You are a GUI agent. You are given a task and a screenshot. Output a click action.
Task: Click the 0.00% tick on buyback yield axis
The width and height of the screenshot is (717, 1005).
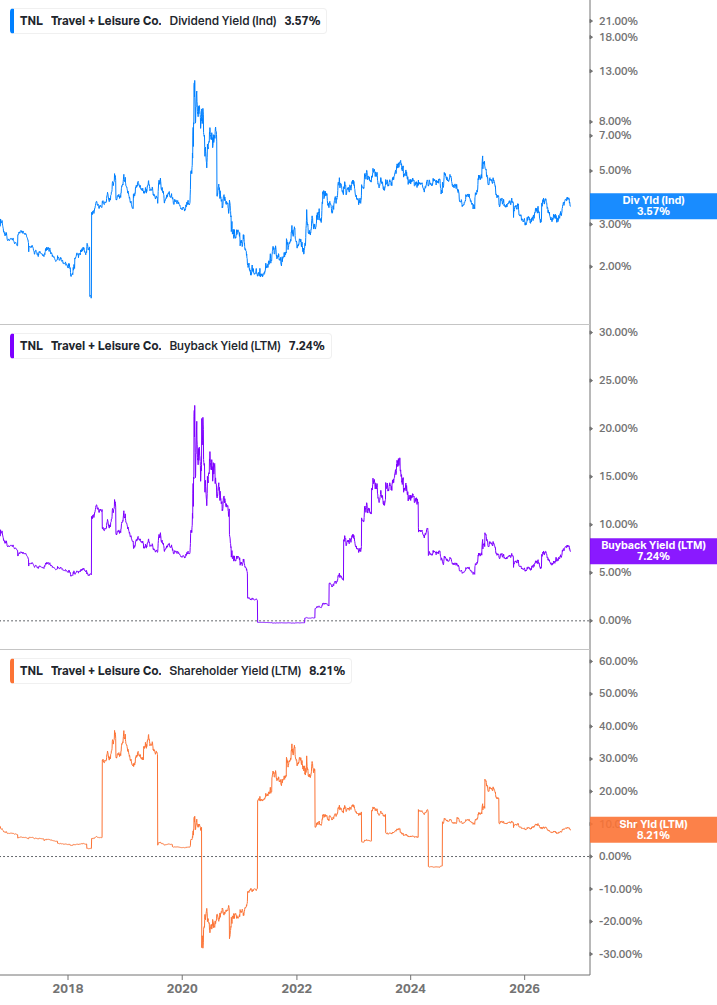point(615,620)
